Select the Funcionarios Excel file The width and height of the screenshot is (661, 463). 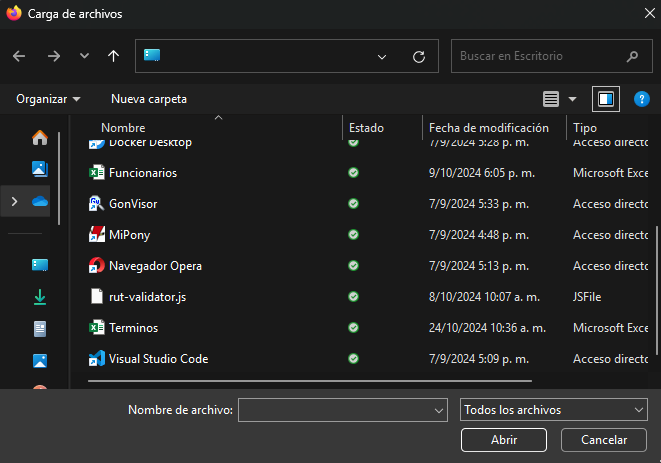click(x=142, y=173)
